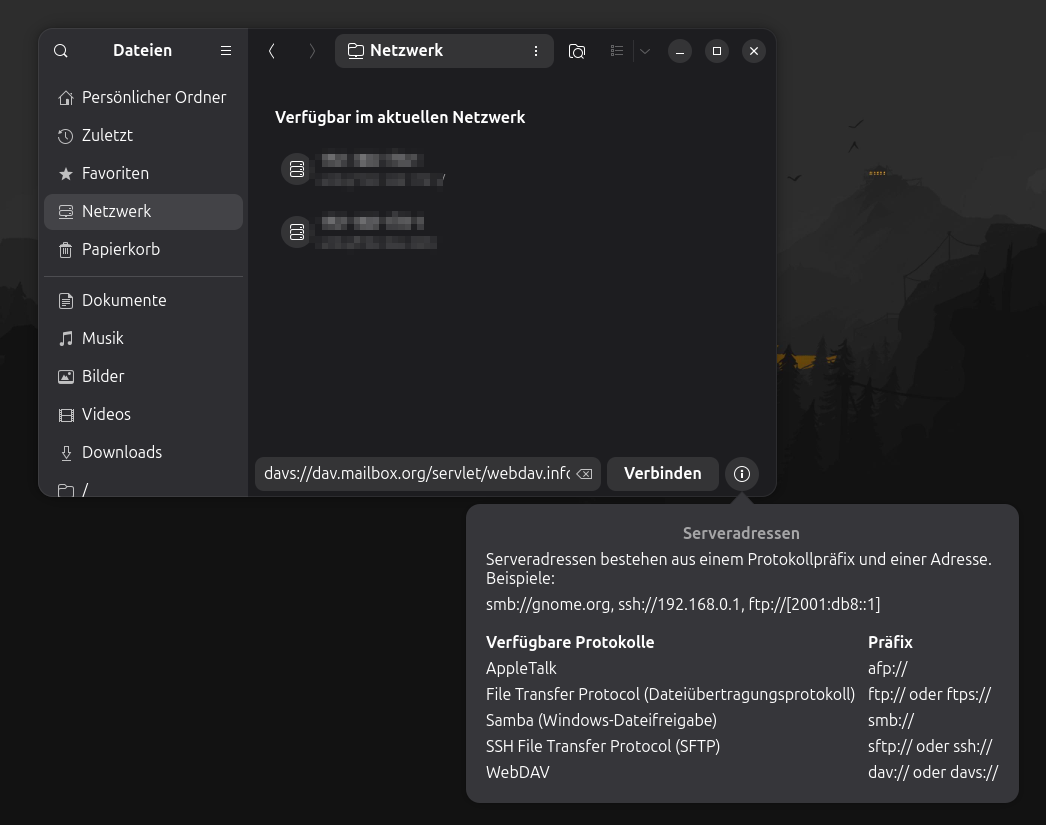The image size is (1046, 825).
Task: Click the server address input field
Action: pyautogui.click(x=415, y=474)
